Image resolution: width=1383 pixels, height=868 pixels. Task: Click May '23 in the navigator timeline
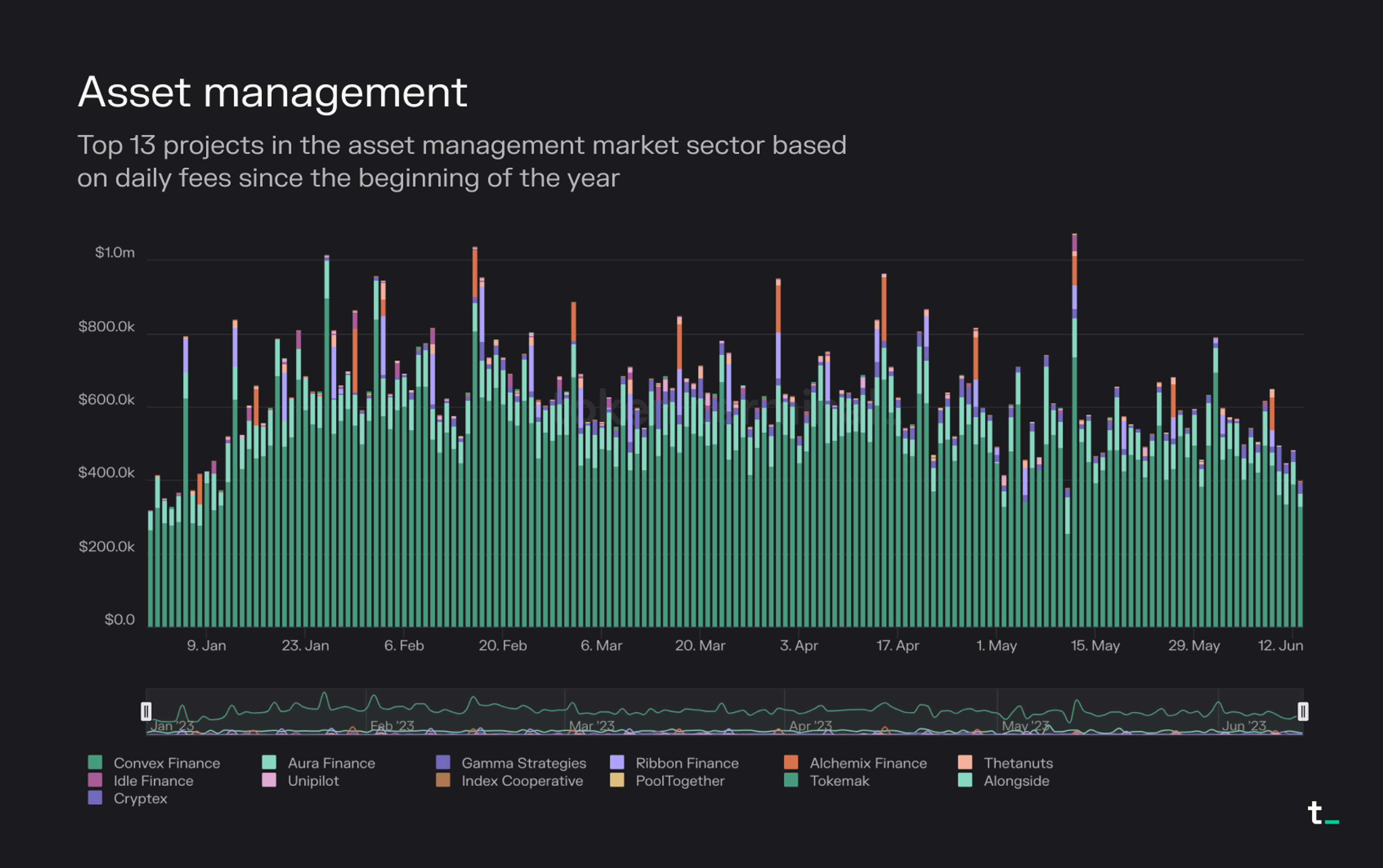point(1025,726)
